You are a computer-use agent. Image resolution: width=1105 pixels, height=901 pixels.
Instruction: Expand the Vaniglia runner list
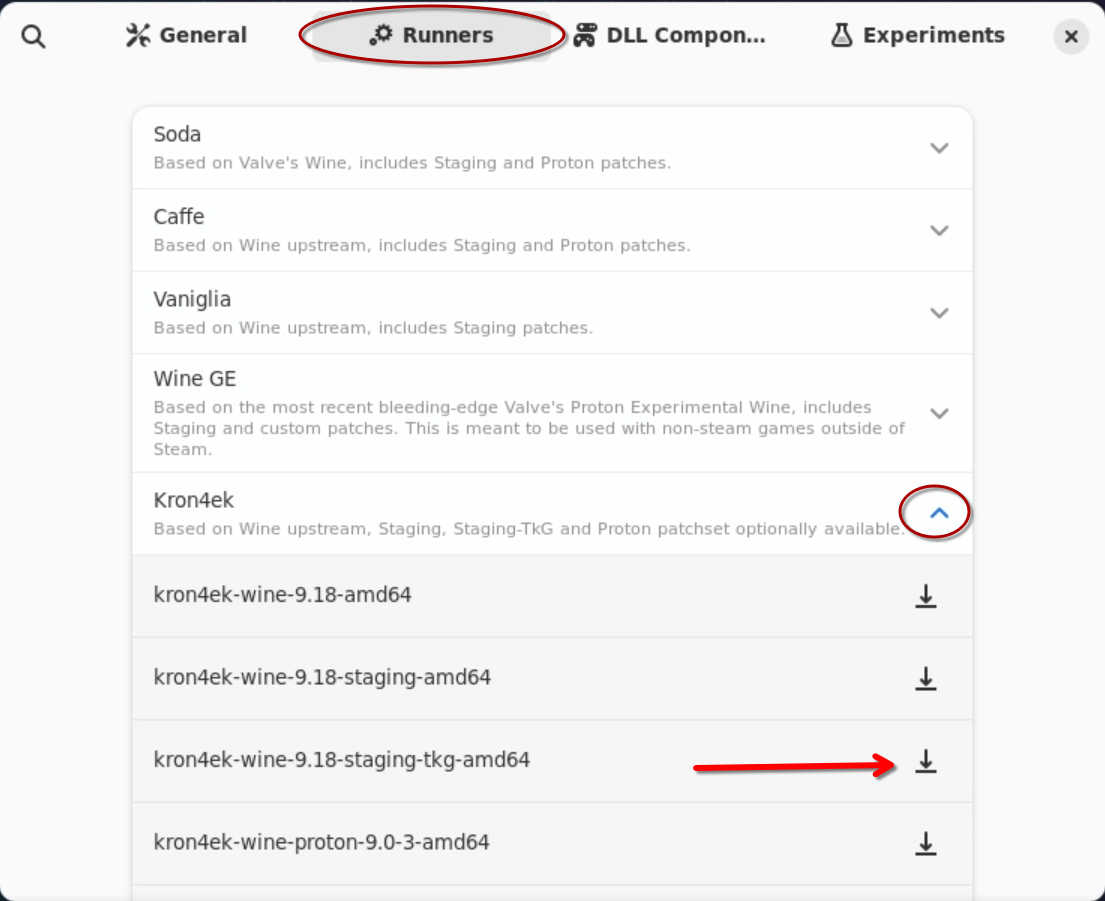(x=938, y=312)
